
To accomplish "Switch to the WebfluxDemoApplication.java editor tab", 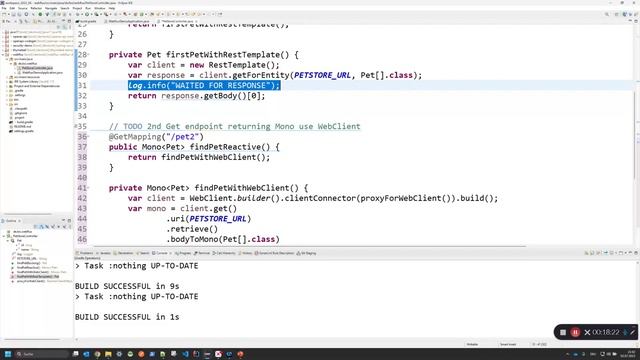I will point(128,21).
